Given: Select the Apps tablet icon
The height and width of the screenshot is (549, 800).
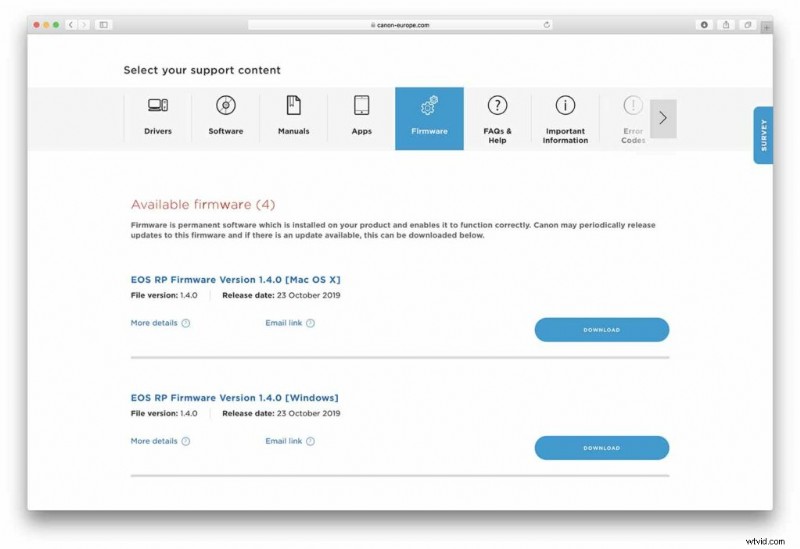Looking at the screenshot, I should [x=361, y=118].
